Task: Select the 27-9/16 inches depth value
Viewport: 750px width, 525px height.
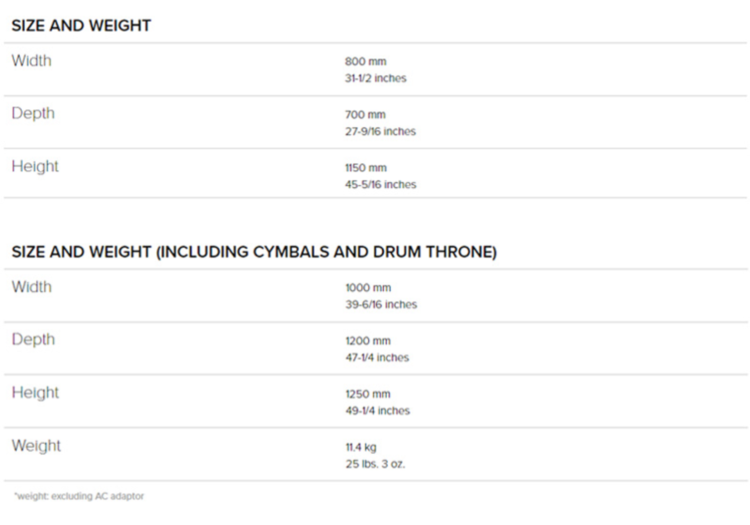Action: coord(380,131)
